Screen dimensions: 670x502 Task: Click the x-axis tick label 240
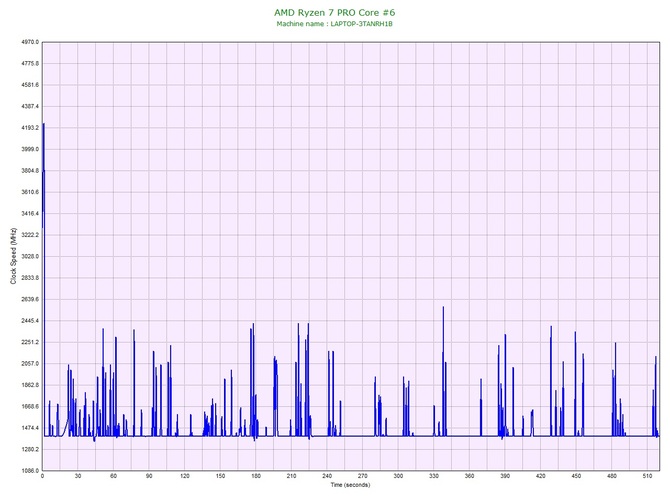pos(327,476)
